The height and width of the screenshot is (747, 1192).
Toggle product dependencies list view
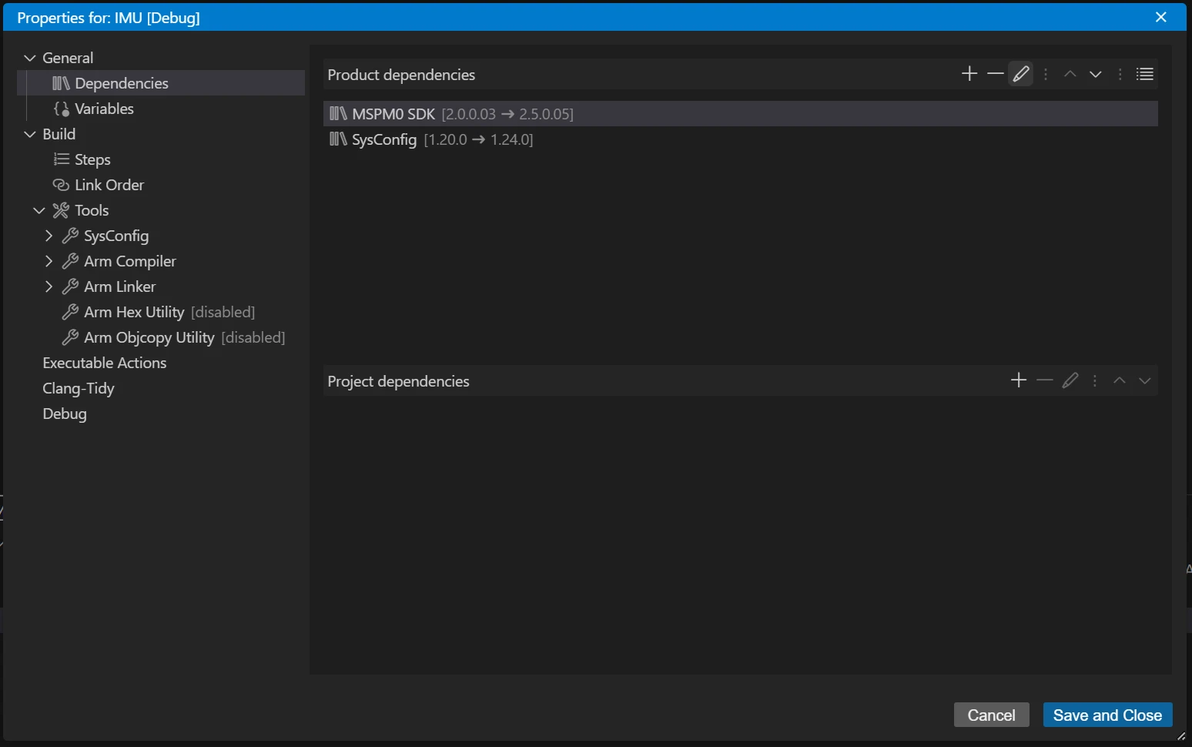pos(1145,74)
